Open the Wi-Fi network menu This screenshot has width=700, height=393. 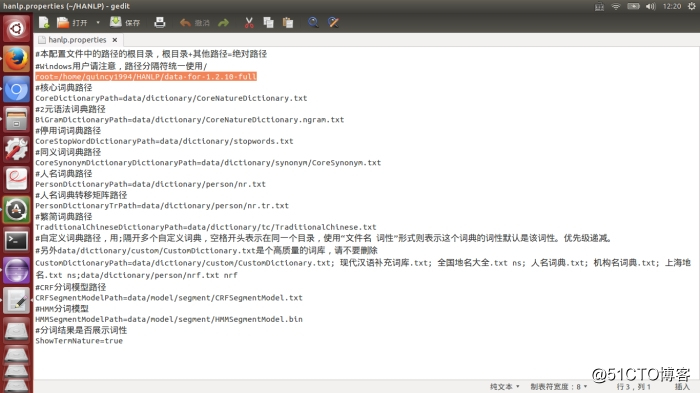[616, 6]
